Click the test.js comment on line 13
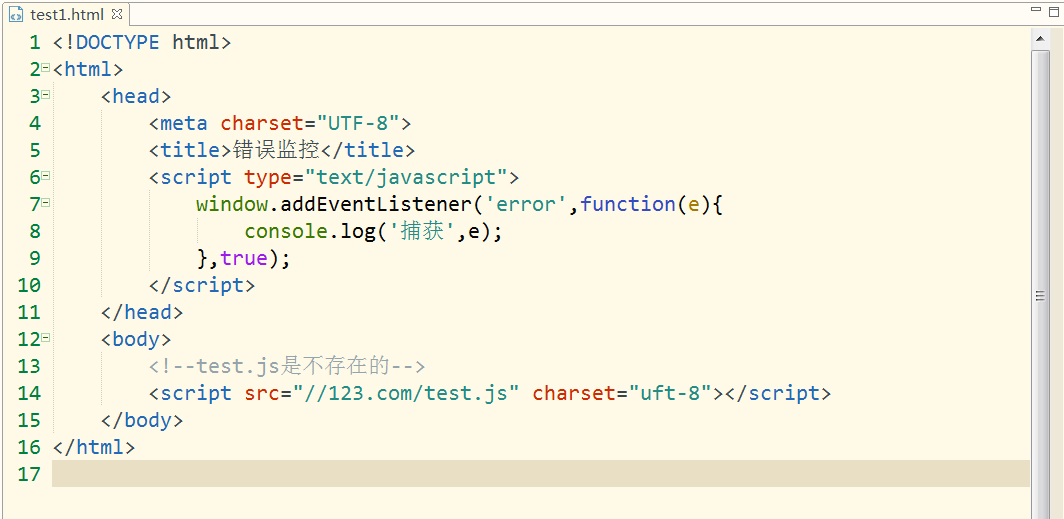 pos(287,366)
